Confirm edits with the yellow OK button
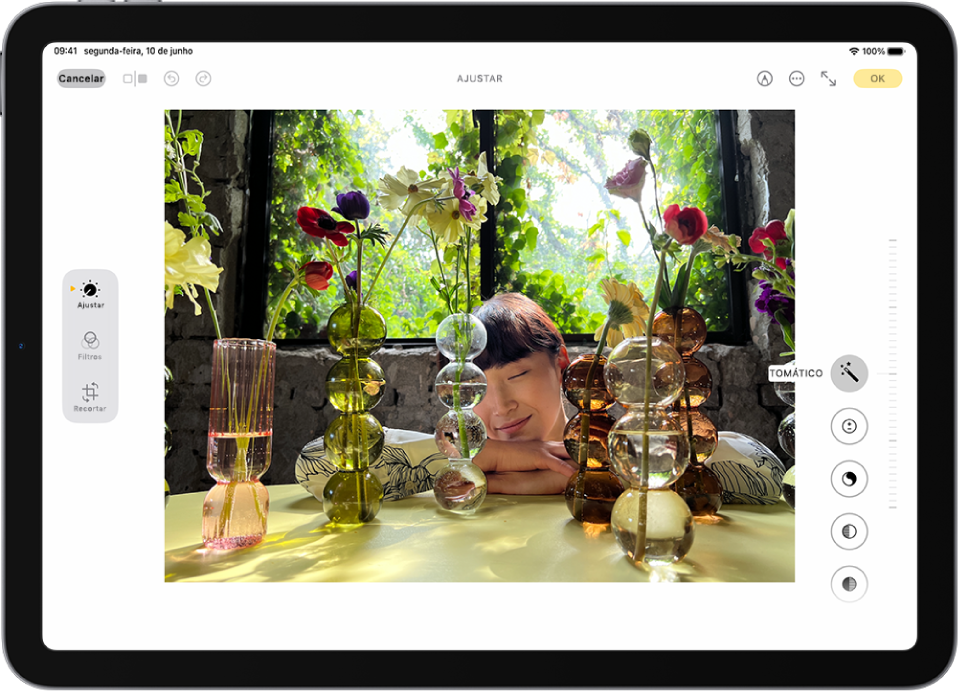The width and height of the screenshot is (960, 694). 877,78
